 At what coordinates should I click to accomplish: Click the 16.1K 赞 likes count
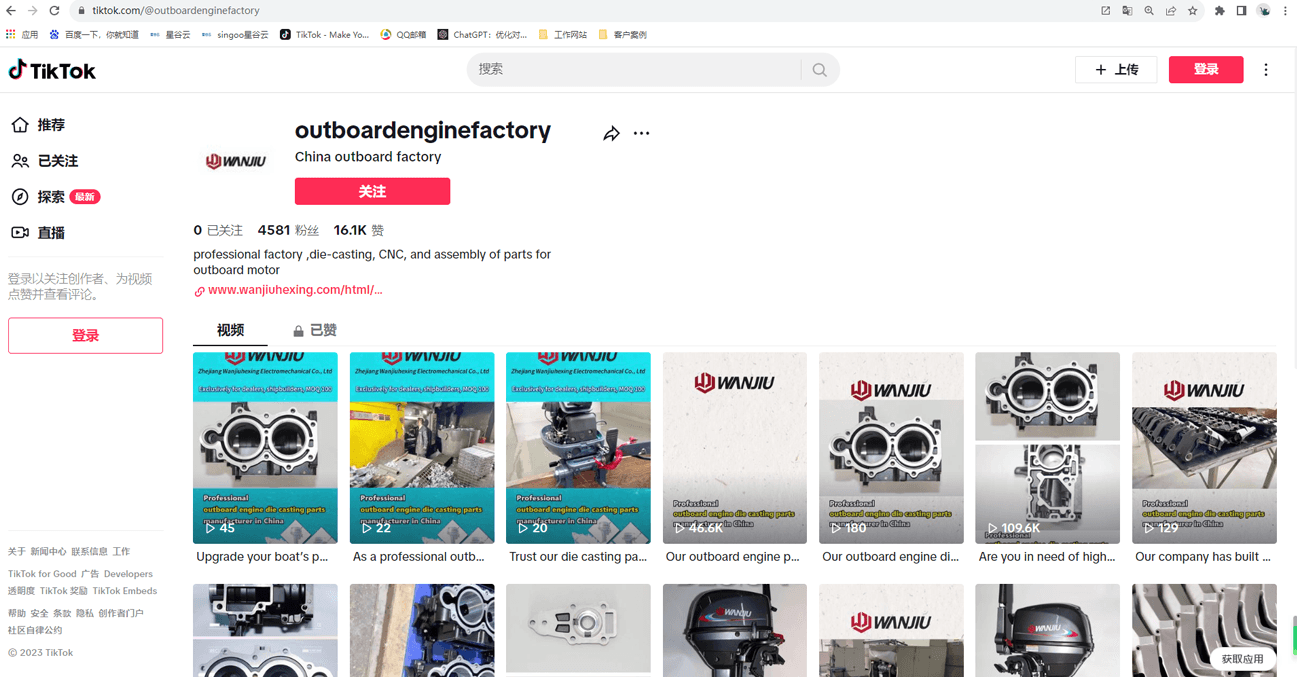point(359,230)
